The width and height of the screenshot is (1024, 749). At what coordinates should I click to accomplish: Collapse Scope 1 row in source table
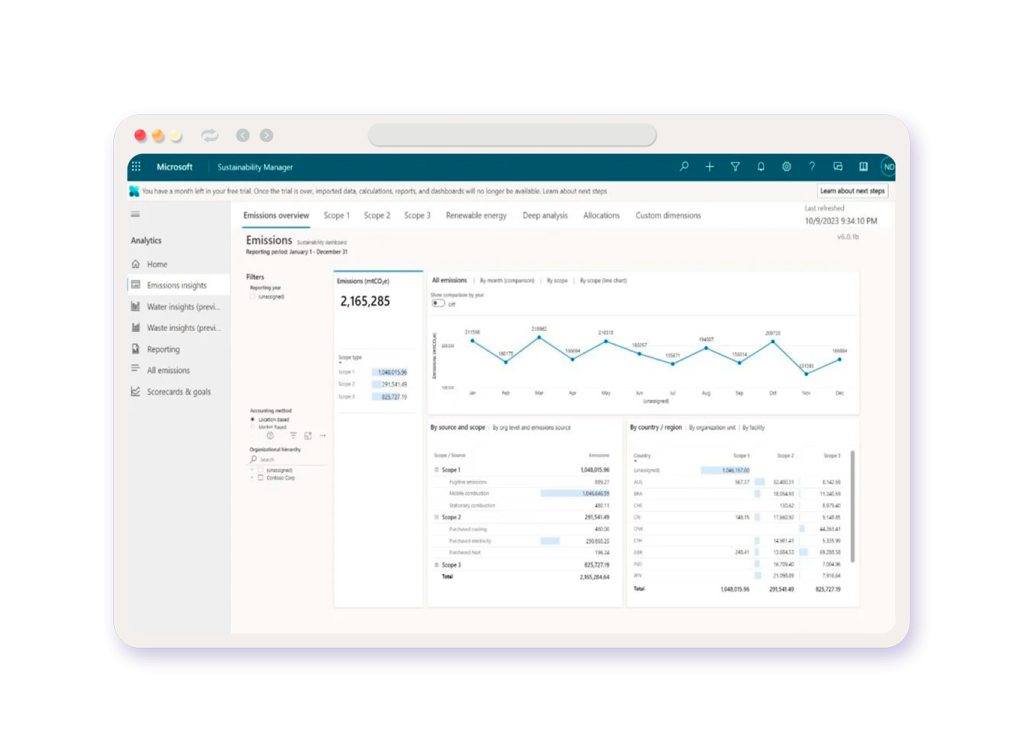coord(436,470)
